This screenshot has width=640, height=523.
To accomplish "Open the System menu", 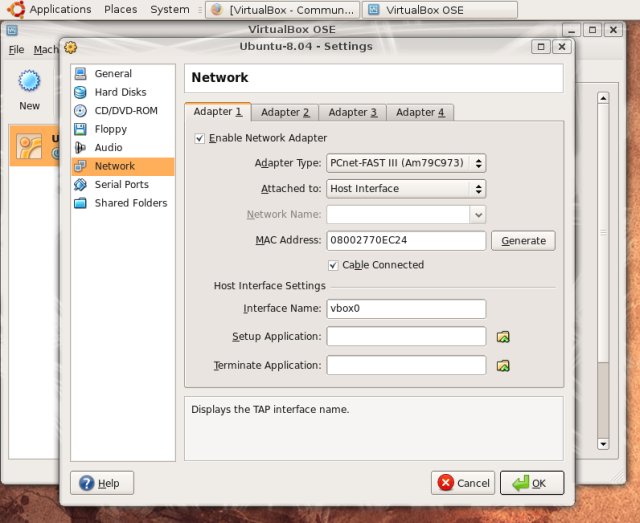I will coord(170,9).
